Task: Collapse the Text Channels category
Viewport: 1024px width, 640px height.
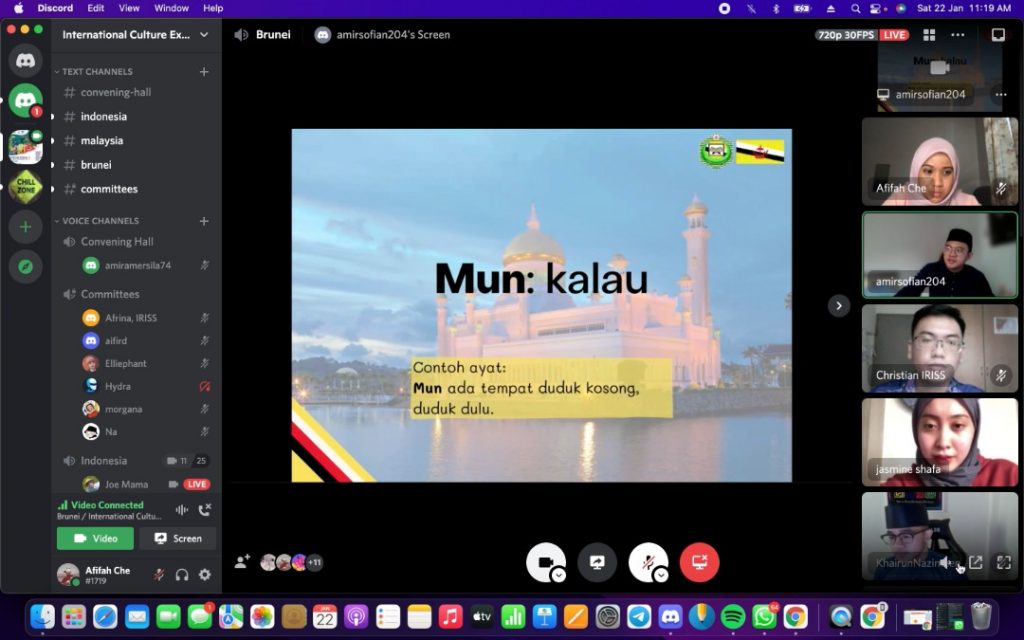Action: pyautogui.click(x=97, y=72)
